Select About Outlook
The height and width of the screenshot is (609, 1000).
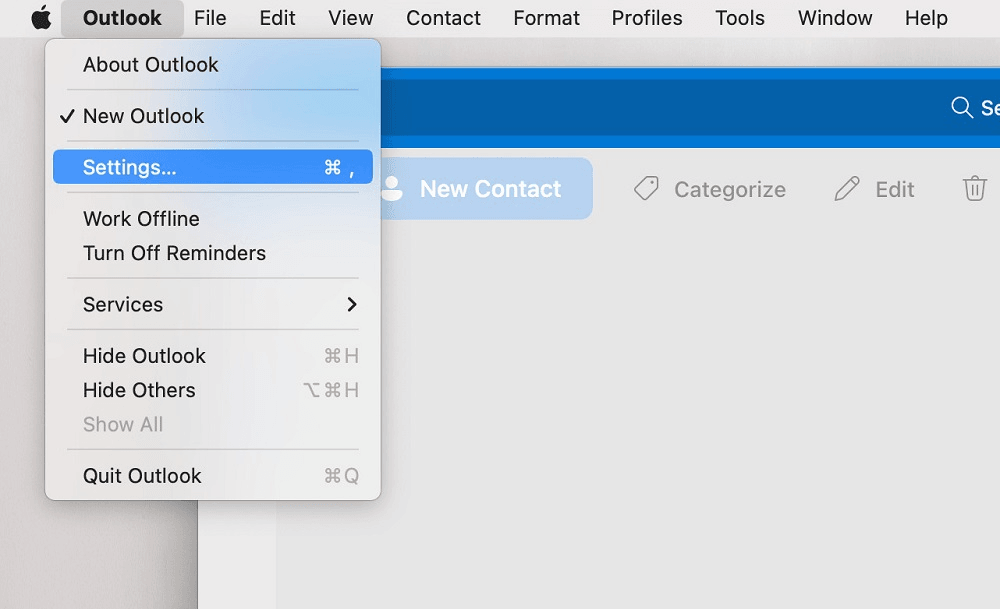pos(150,64)
